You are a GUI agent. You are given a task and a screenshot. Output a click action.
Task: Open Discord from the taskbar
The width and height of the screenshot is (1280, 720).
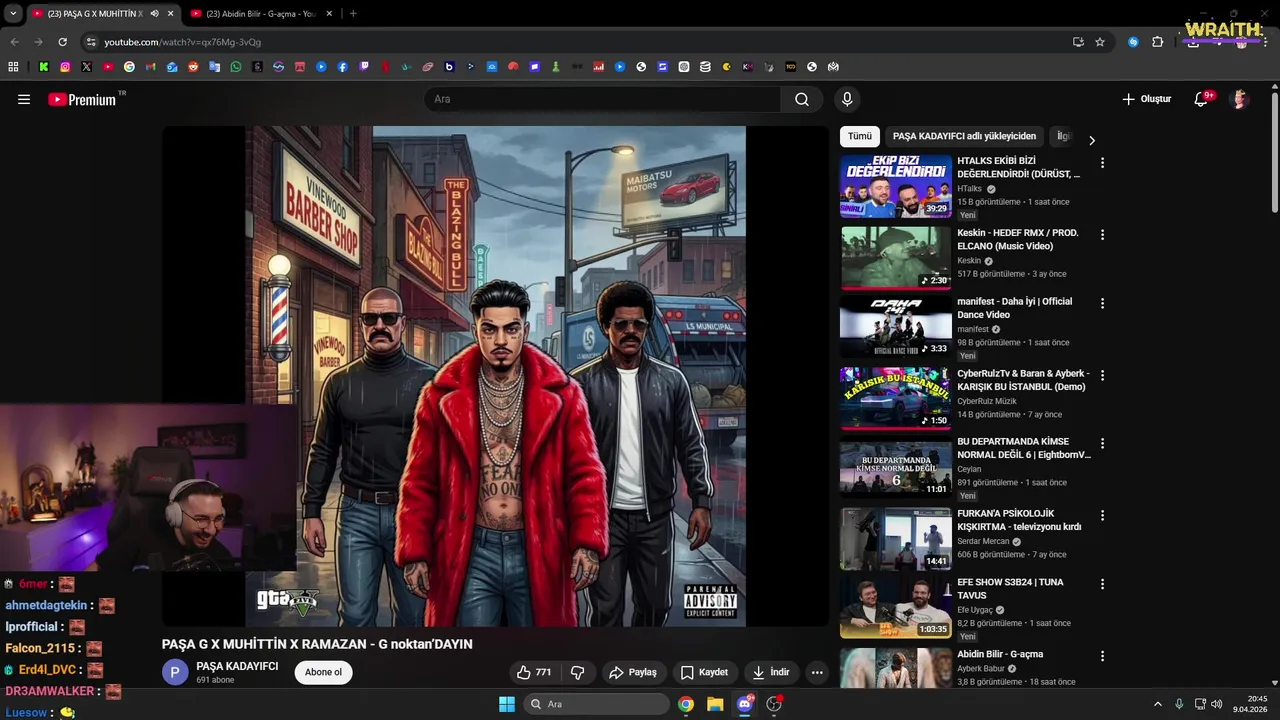(744, 704)
